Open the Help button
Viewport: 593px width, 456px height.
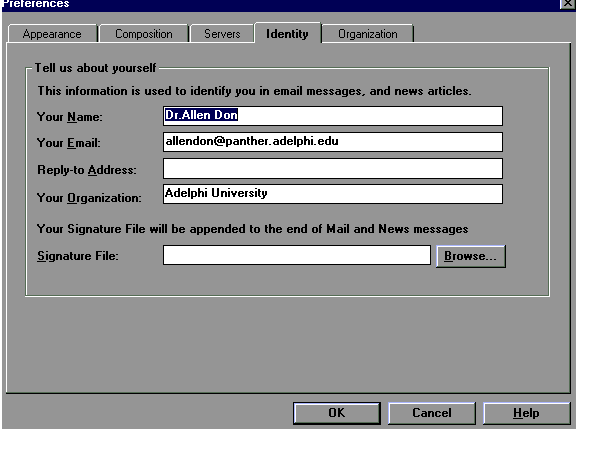(526, 413)
